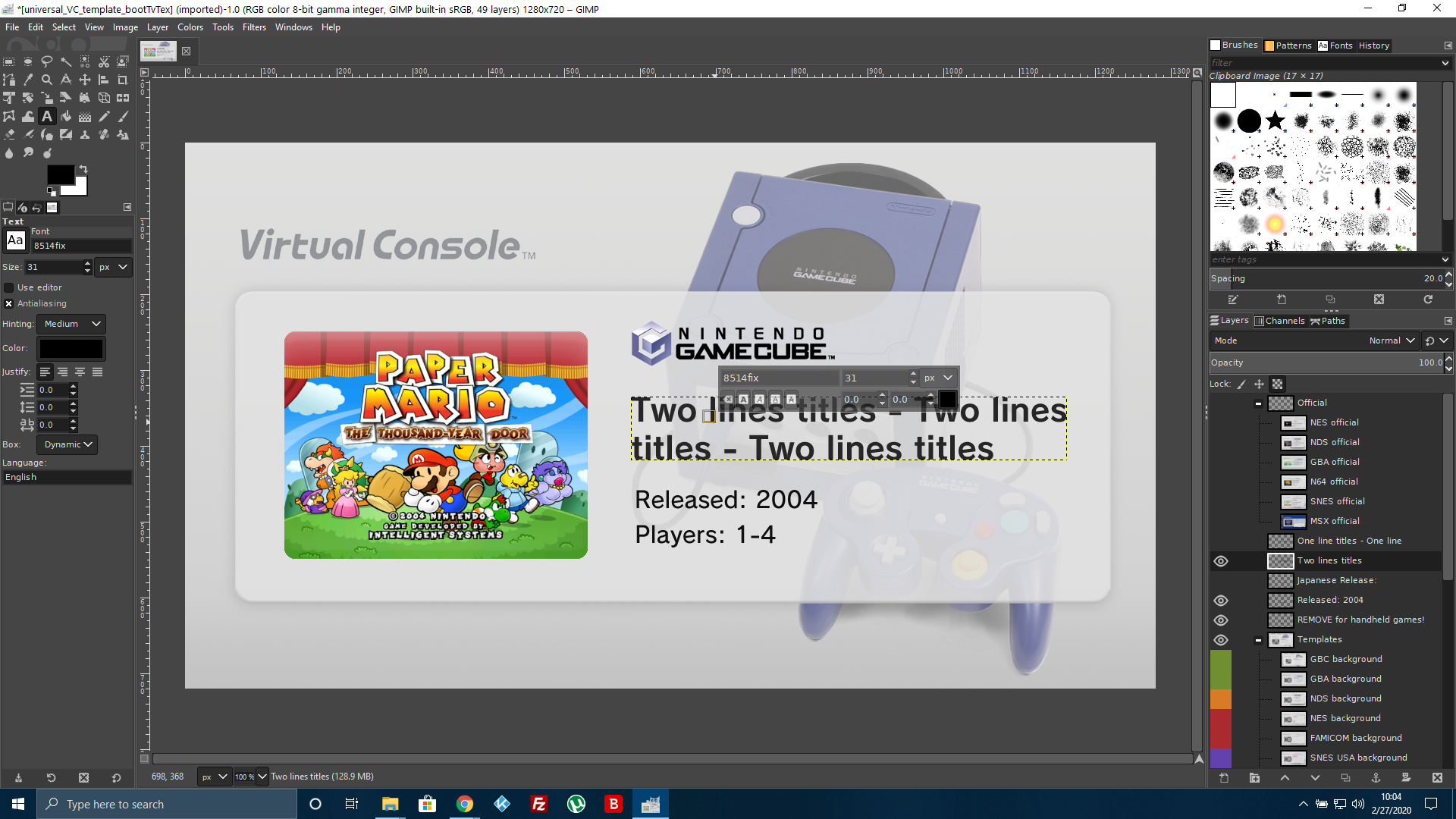This screenshot has width=1456, height=819.
Task: Select the Color Picker eyedropper tool
Action: click(28, 80)
